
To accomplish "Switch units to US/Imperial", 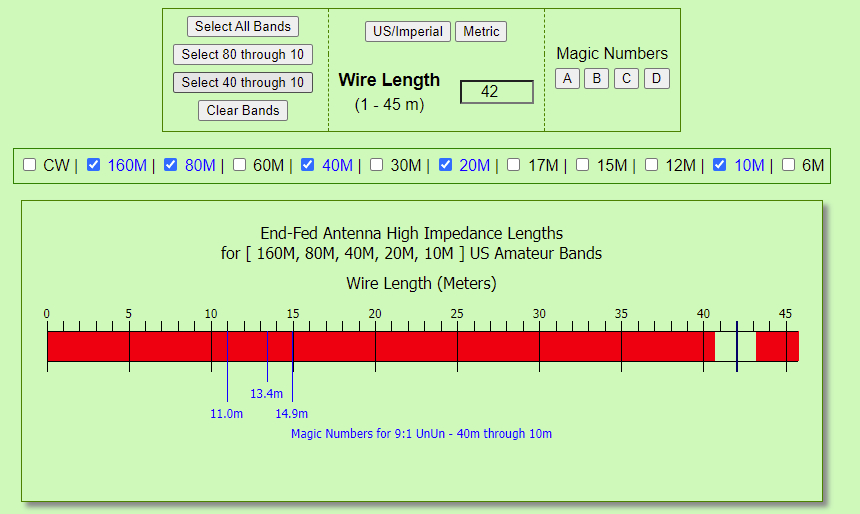I will coord(407,31).
